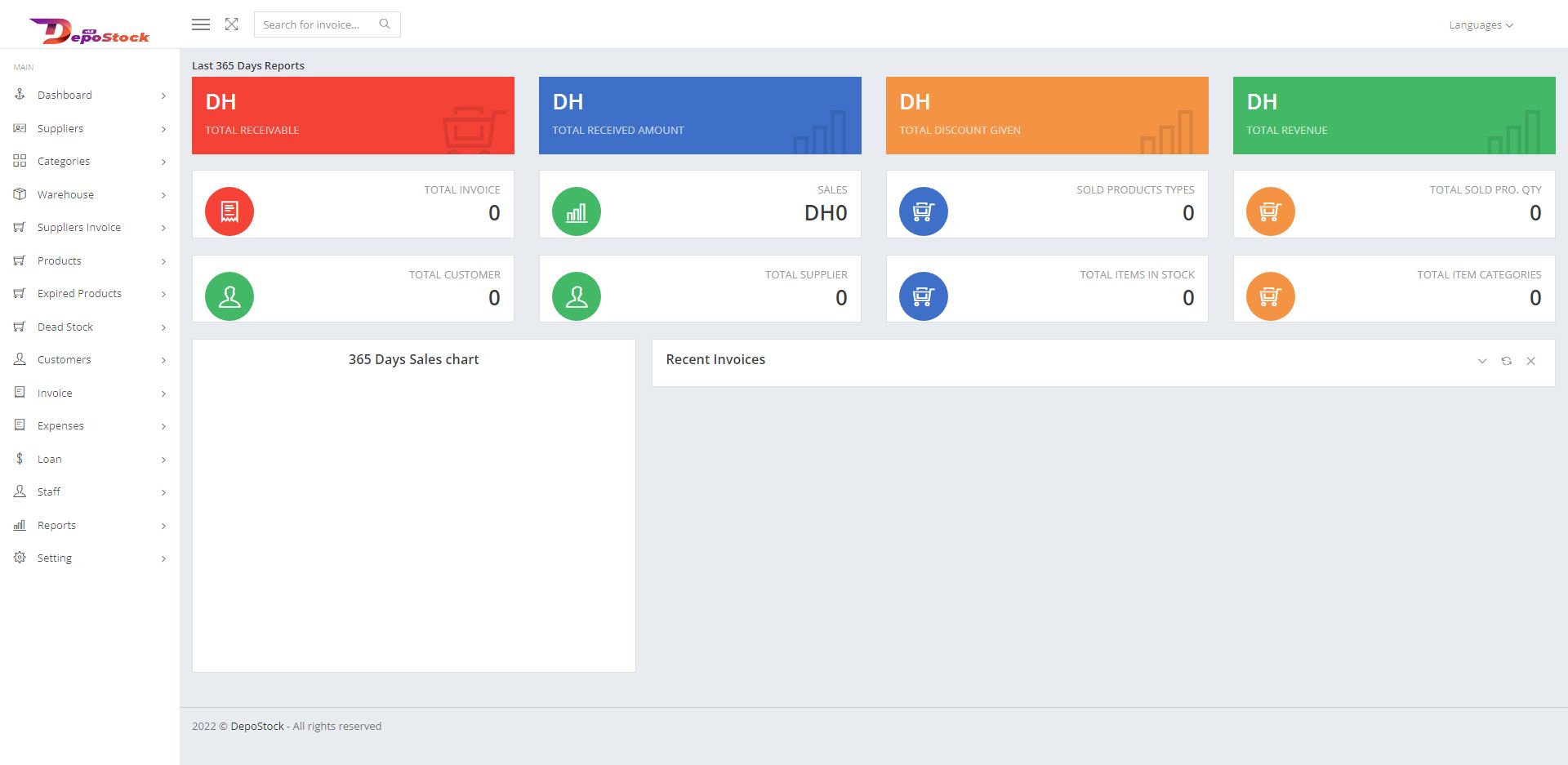Screen dimensions: 1568x765
Task: Click the fullscreen expand icon
Action: [232, 24]
